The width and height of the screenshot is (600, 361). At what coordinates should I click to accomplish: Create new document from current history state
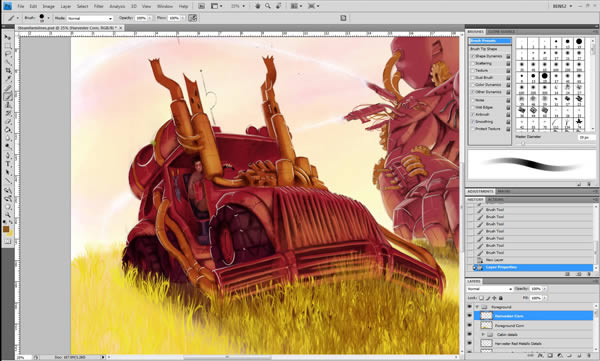coord(567,274)
